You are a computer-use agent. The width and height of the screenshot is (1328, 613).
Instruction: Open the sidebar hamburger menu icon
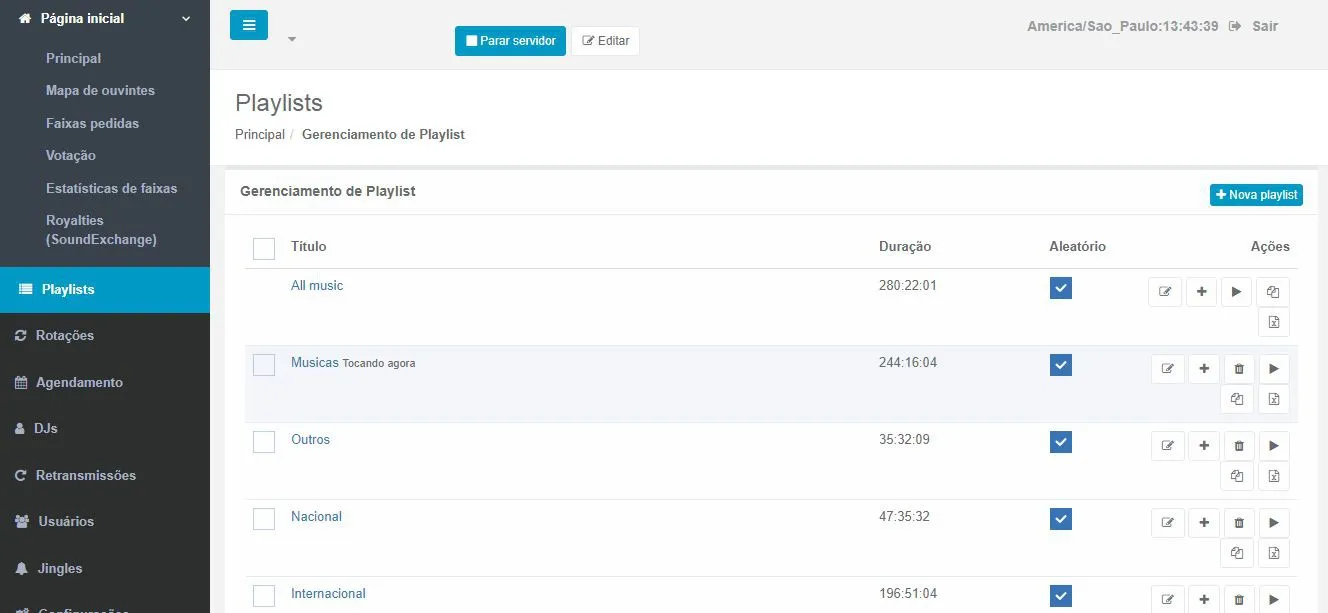tap(248, 24)
